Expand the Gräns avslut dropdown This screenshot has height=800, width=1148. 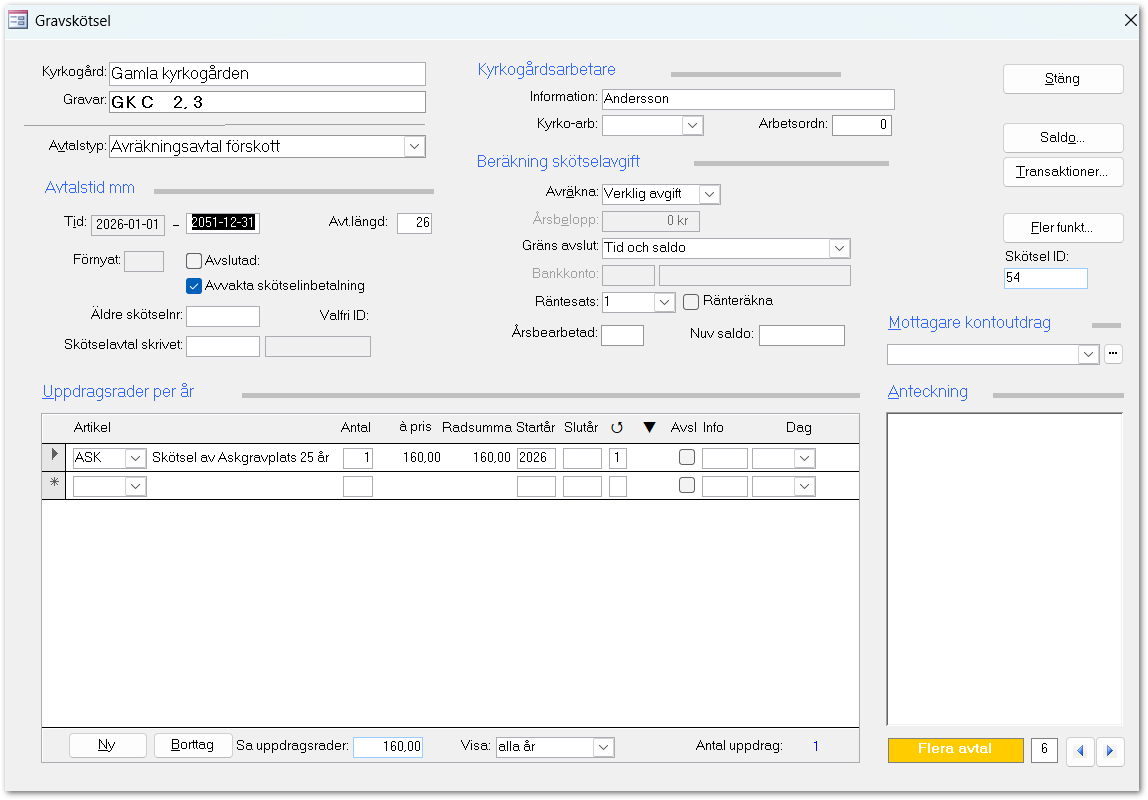(839, 248)
